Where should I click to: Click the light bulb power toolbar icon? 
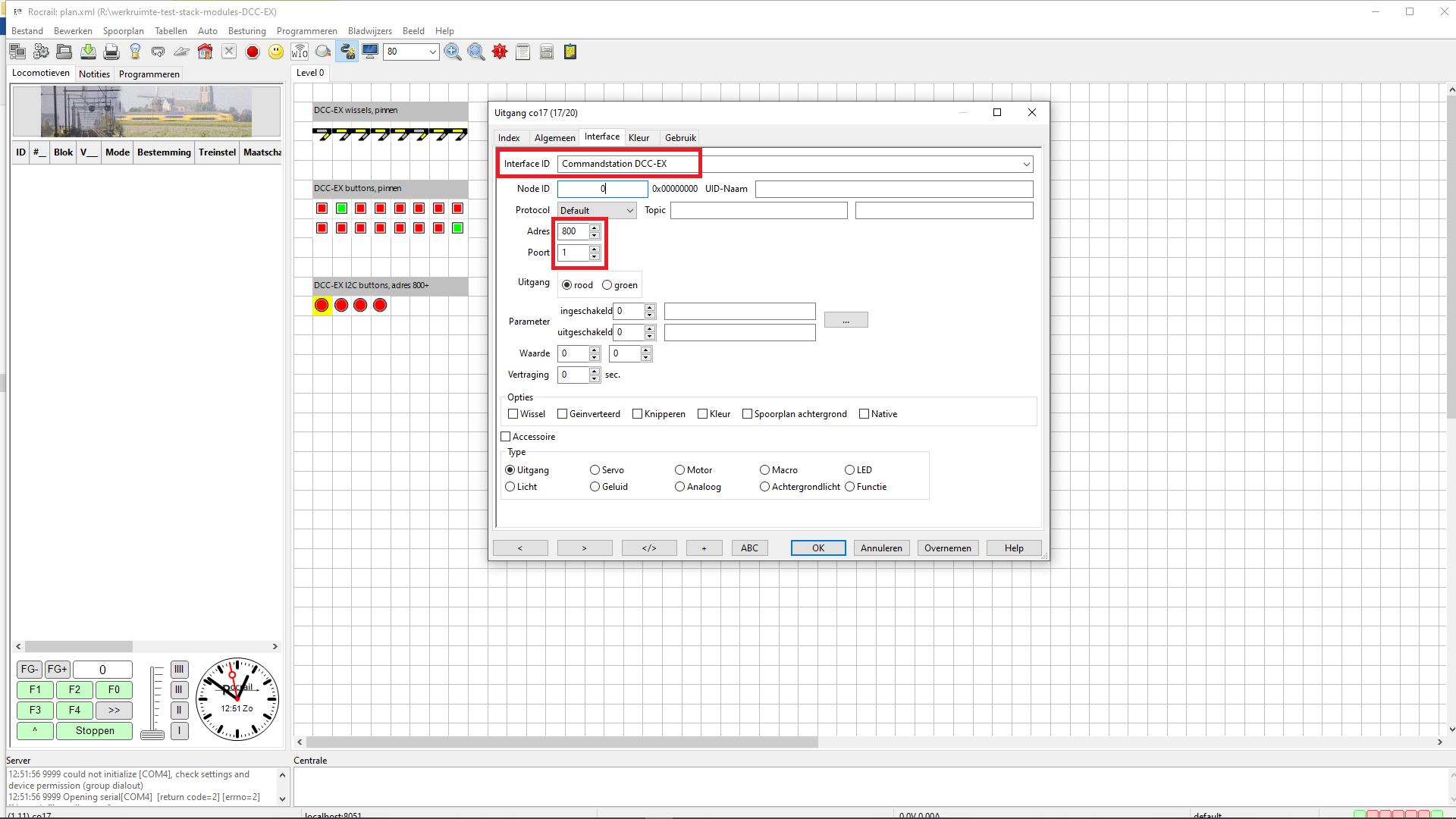point(135,52)
